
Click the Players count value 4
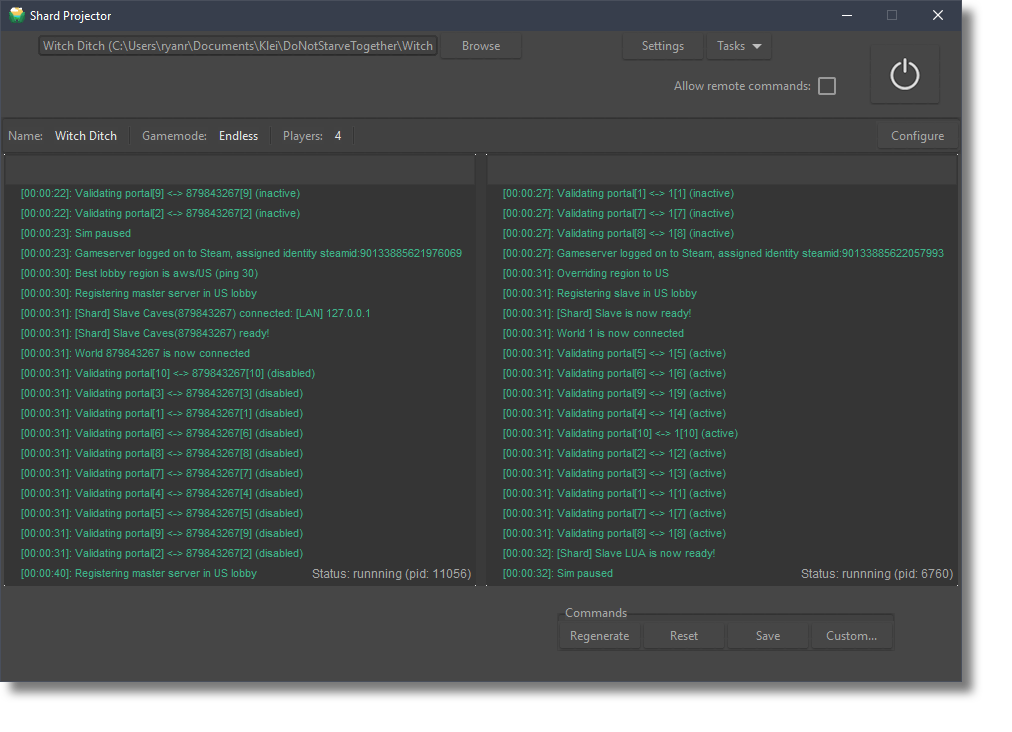pyautogui.click(x=338, y=136)
